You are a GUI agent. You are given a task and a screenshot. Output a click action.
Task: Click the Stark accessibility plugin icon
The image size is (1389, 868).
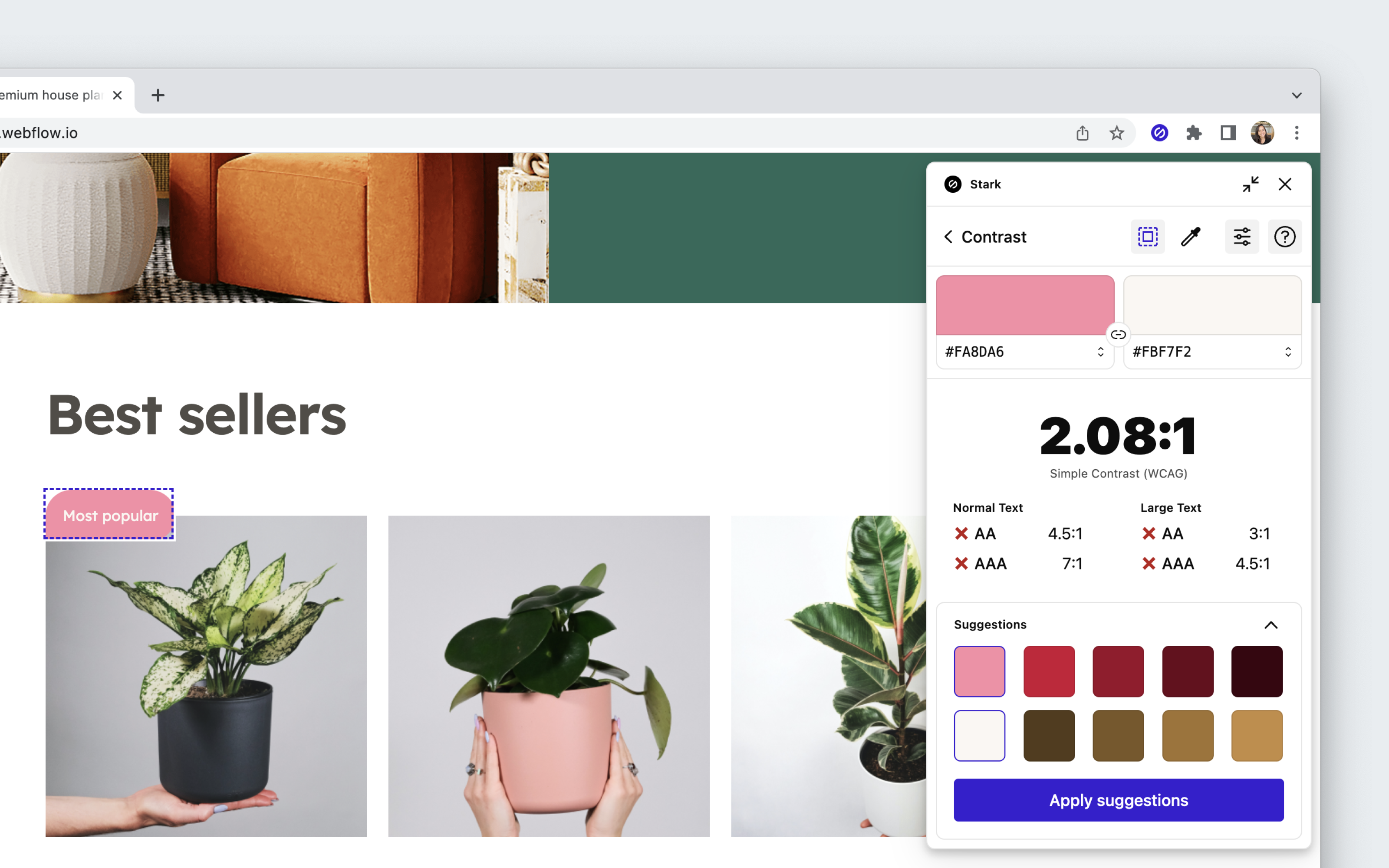click(x=1158, y=132)
